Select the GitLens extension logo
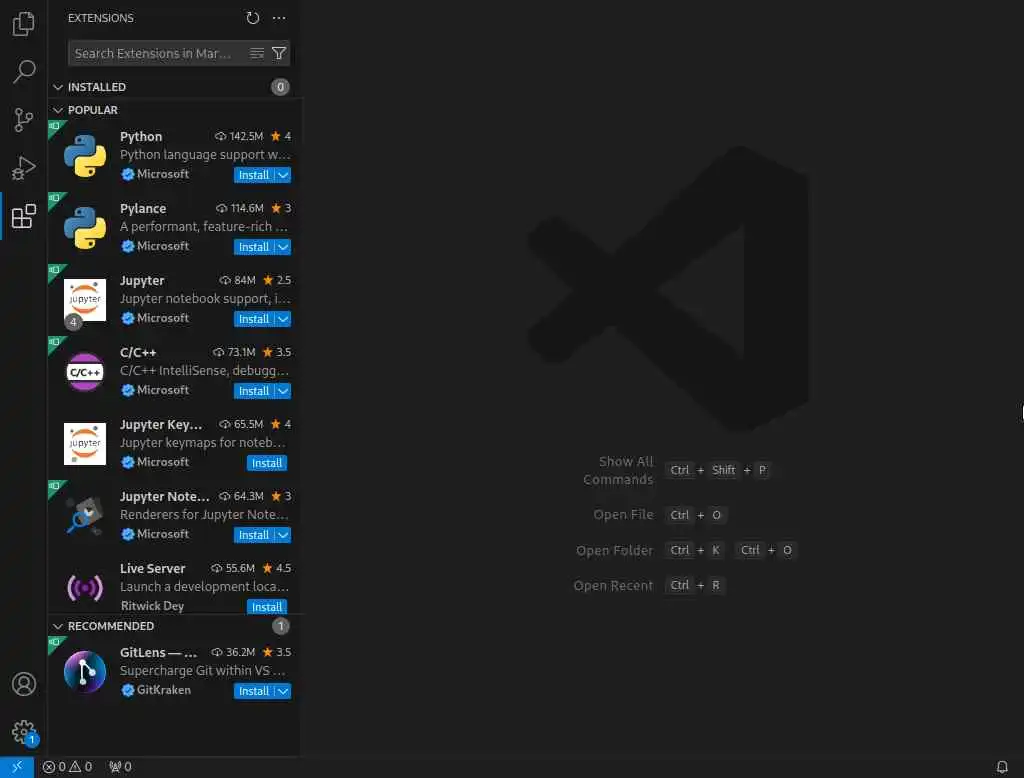 [85, 672]
